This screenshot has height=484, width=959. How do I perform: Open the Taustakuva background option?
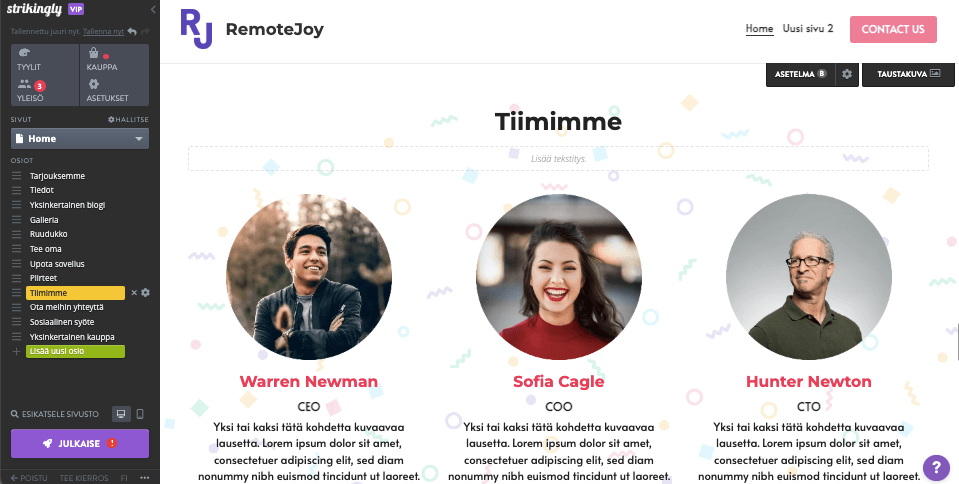tap(908, 74)
